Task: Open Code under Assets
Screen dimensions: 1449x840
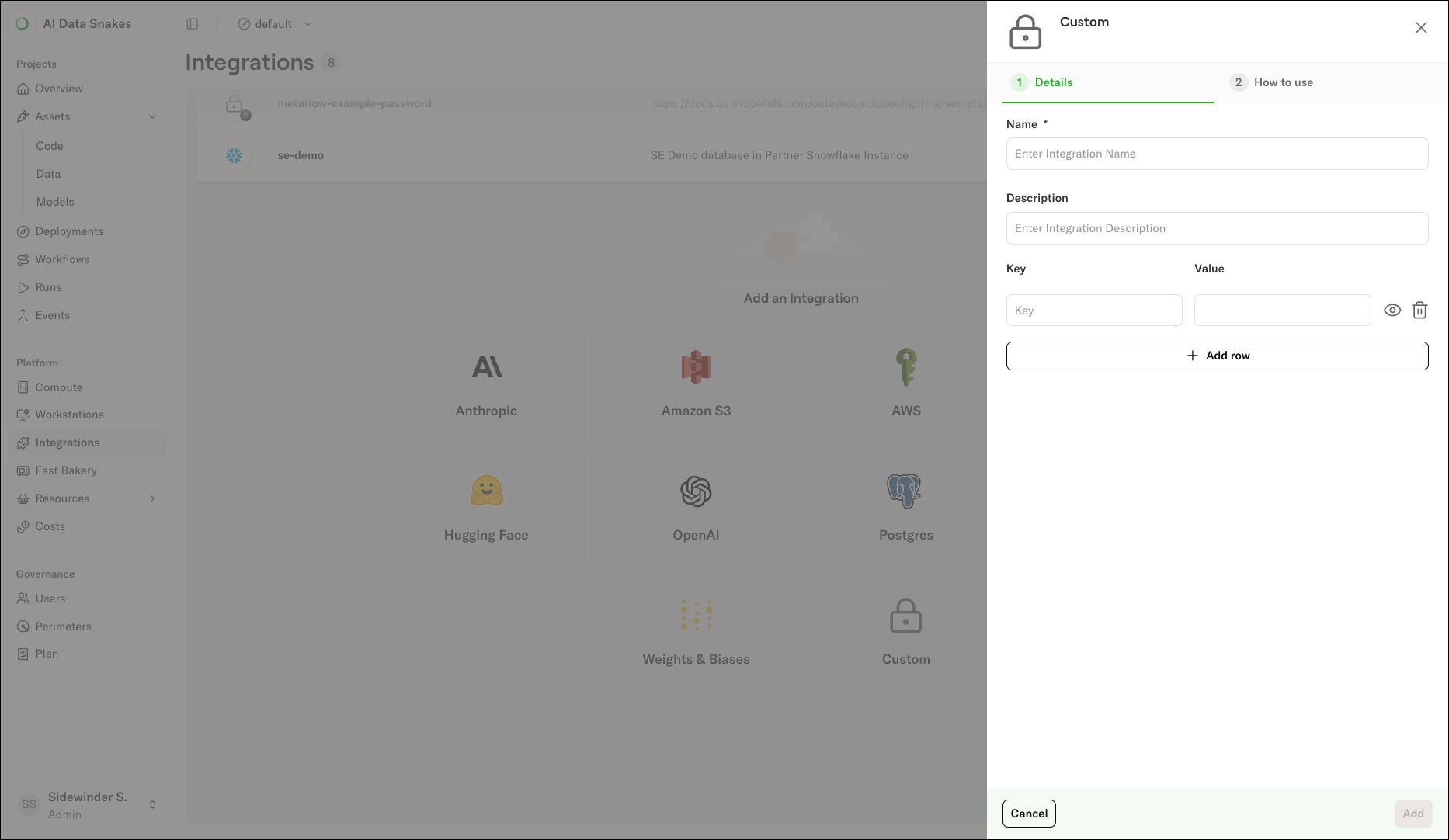Action: point(50,146)
